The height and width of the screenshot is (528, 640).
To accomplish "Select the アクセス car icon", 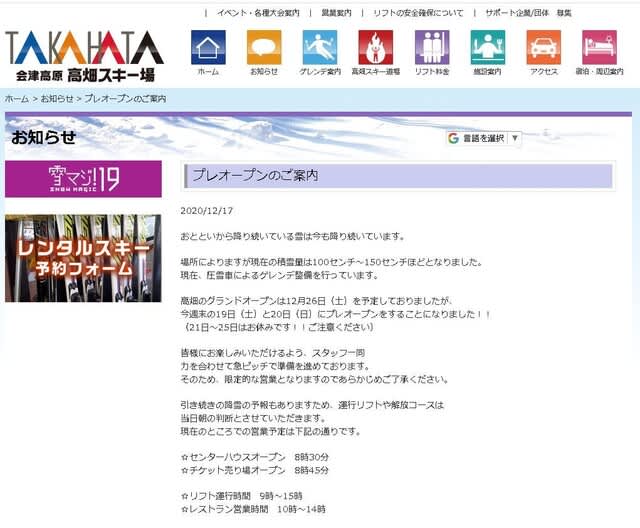I will (x=544, y=48).
